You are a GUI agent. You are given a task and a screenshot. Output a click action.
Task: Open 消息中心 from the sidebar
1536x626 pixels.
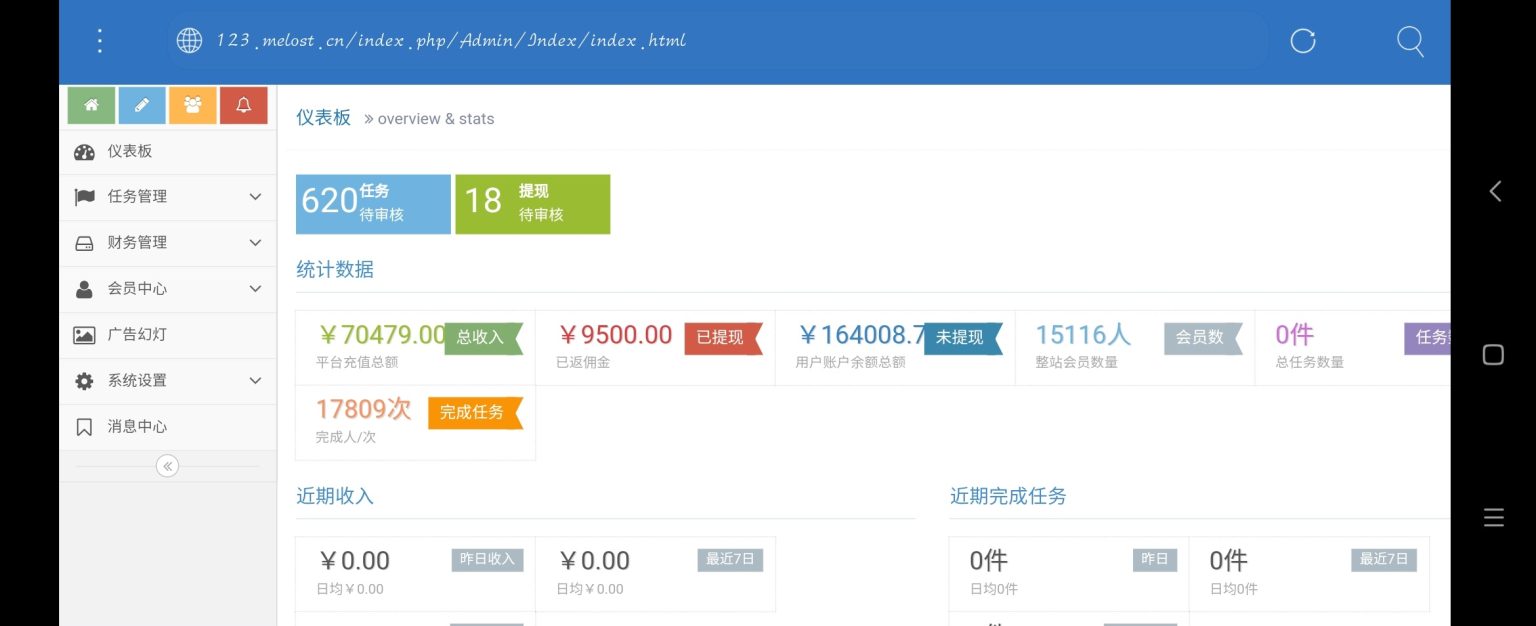pos(136,426)
